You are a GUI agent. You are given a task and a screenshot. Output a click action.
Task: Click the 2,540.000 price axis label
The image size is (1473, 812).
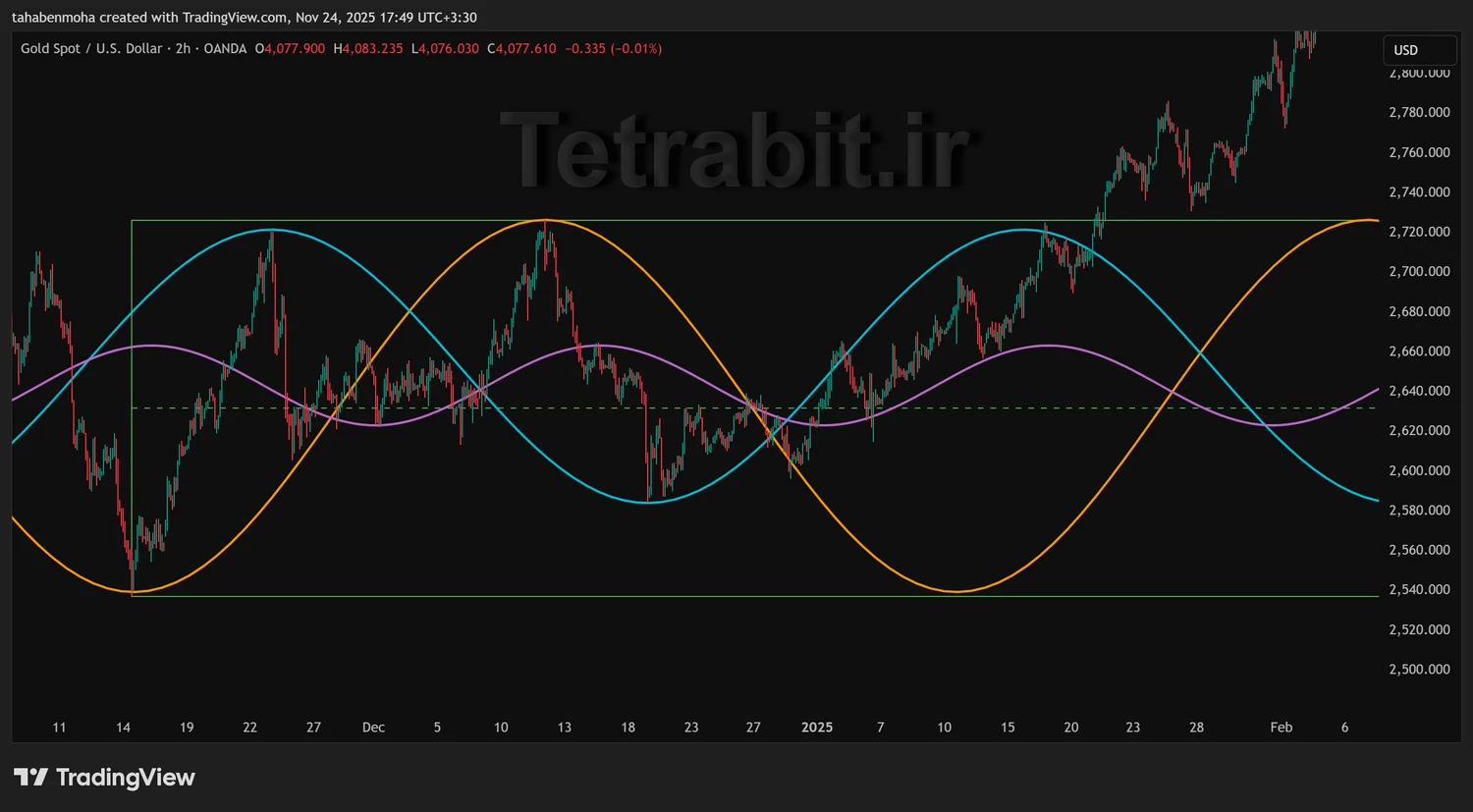click(1419, 589)
